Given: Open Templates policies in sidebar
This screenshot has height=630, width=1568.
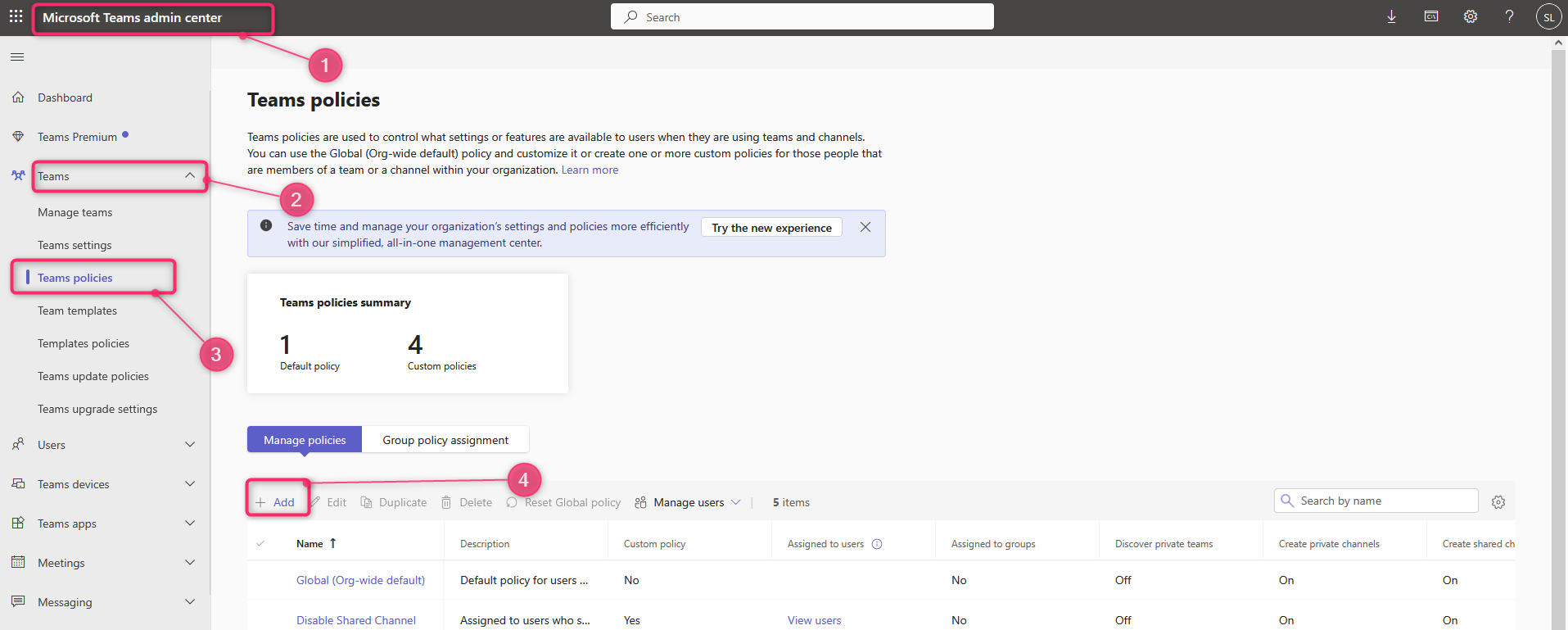Looking at the screenshot, I should [84, 343].
